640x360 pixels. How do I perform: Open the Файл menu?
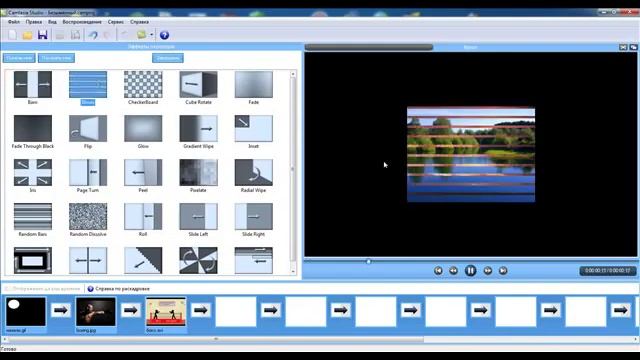click(x=14, y=22)
